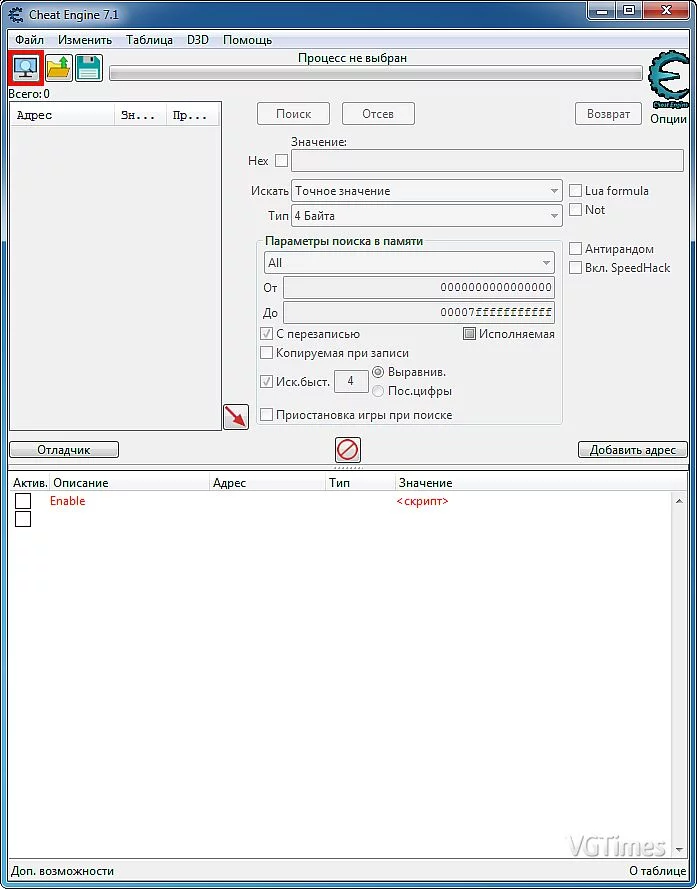
Task: Click the Пр... results column header
Action: (x=193, y=115)
